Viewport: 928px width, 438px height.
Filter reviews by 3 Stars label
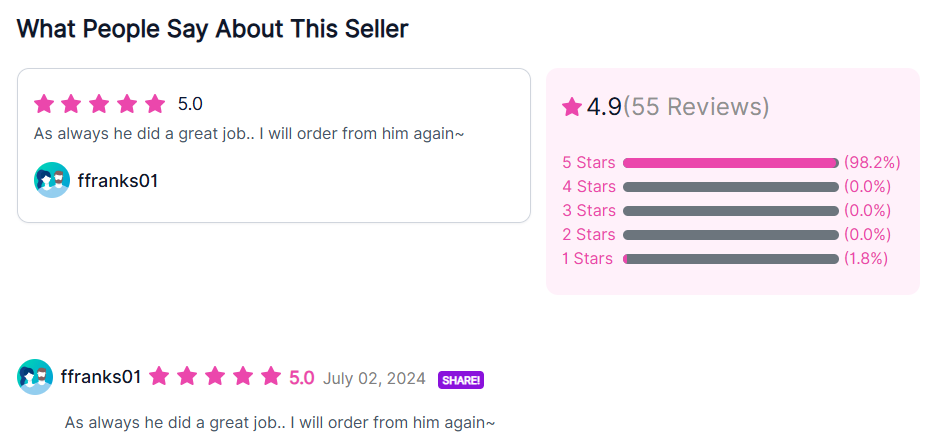589,211
